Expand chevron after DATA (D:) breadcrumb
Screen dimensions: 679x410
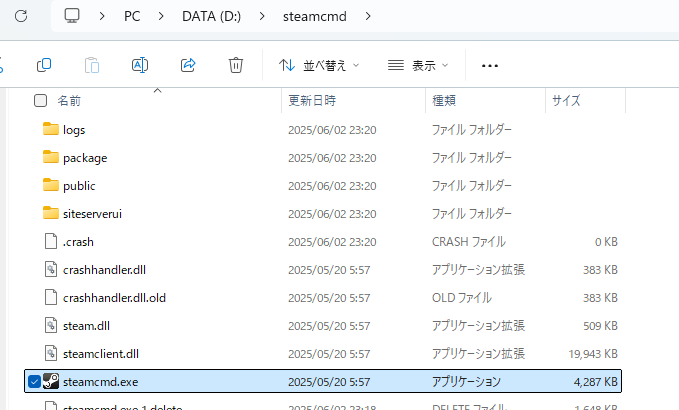point(262,16)
